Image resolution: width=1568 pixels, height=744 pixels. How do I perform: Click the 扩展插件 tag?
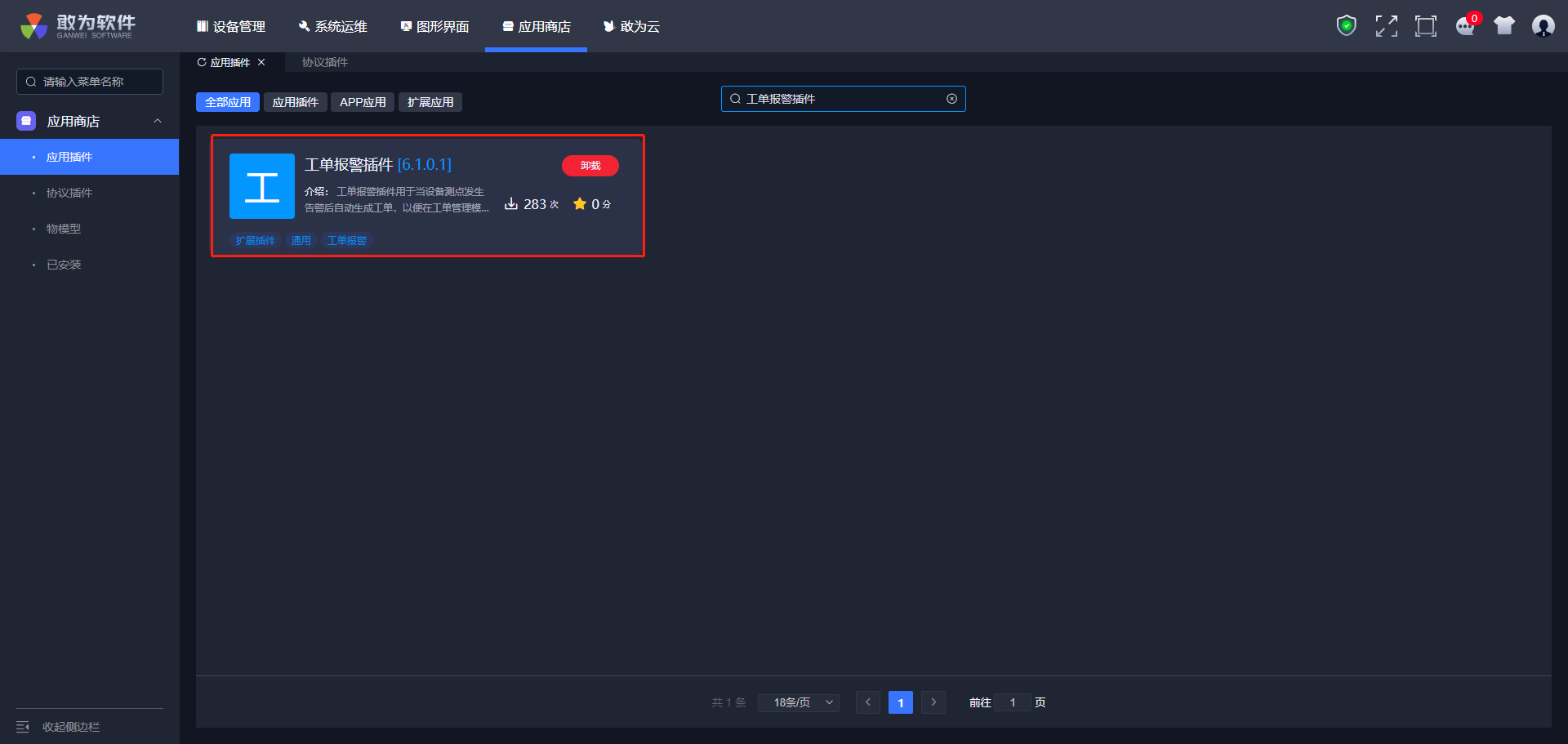[256, 240]
